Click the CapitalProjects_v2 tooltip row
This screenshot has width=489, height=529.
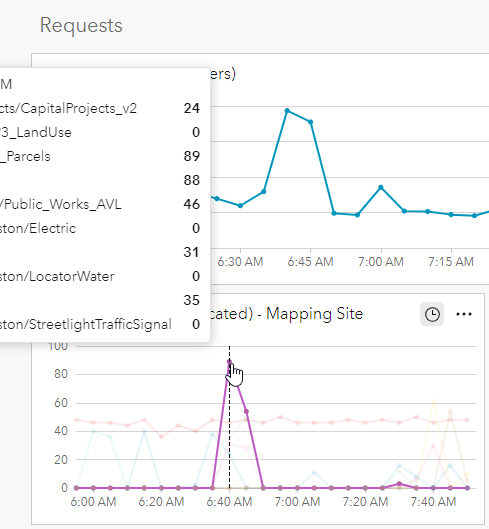pyautogui.click(x=100, y=108)
